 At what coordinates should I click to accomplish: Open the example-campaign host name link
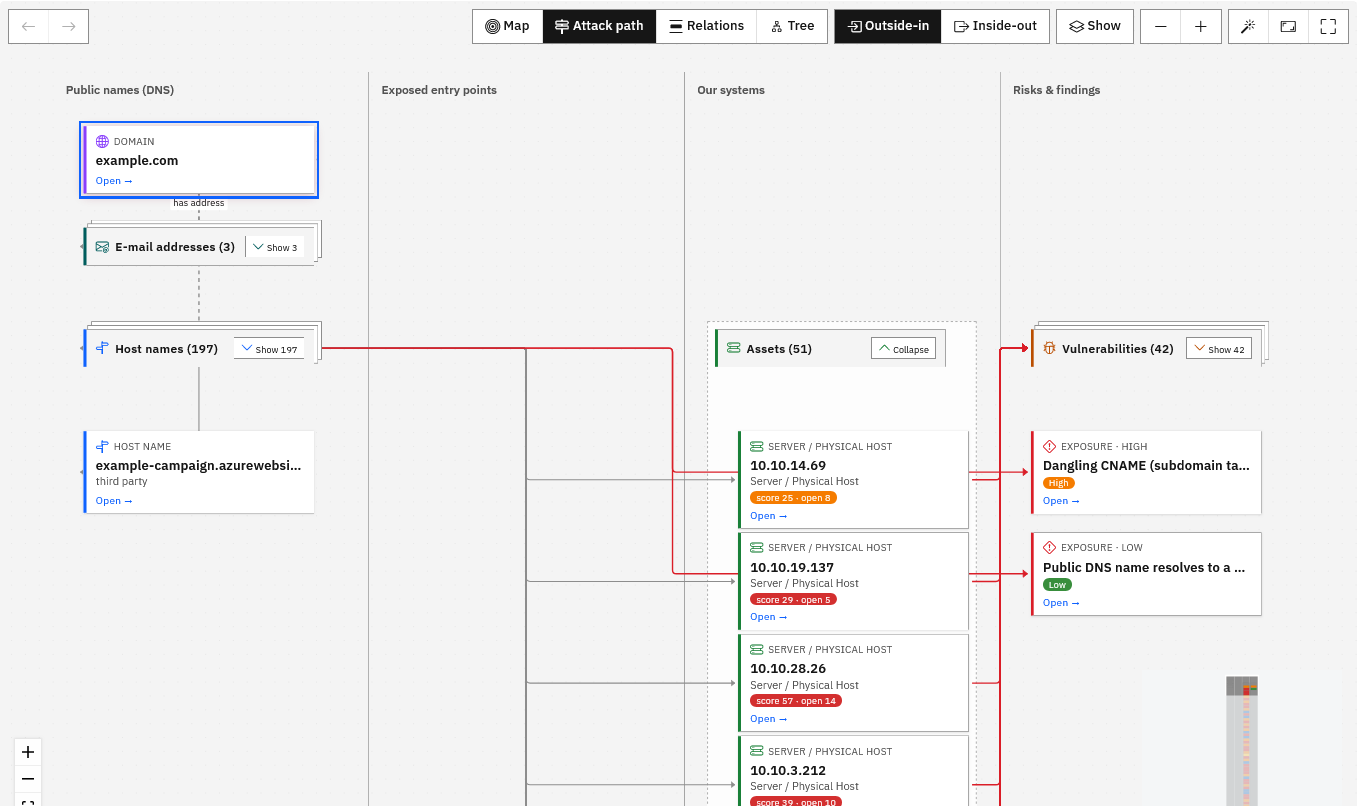[x=114, y=501]
